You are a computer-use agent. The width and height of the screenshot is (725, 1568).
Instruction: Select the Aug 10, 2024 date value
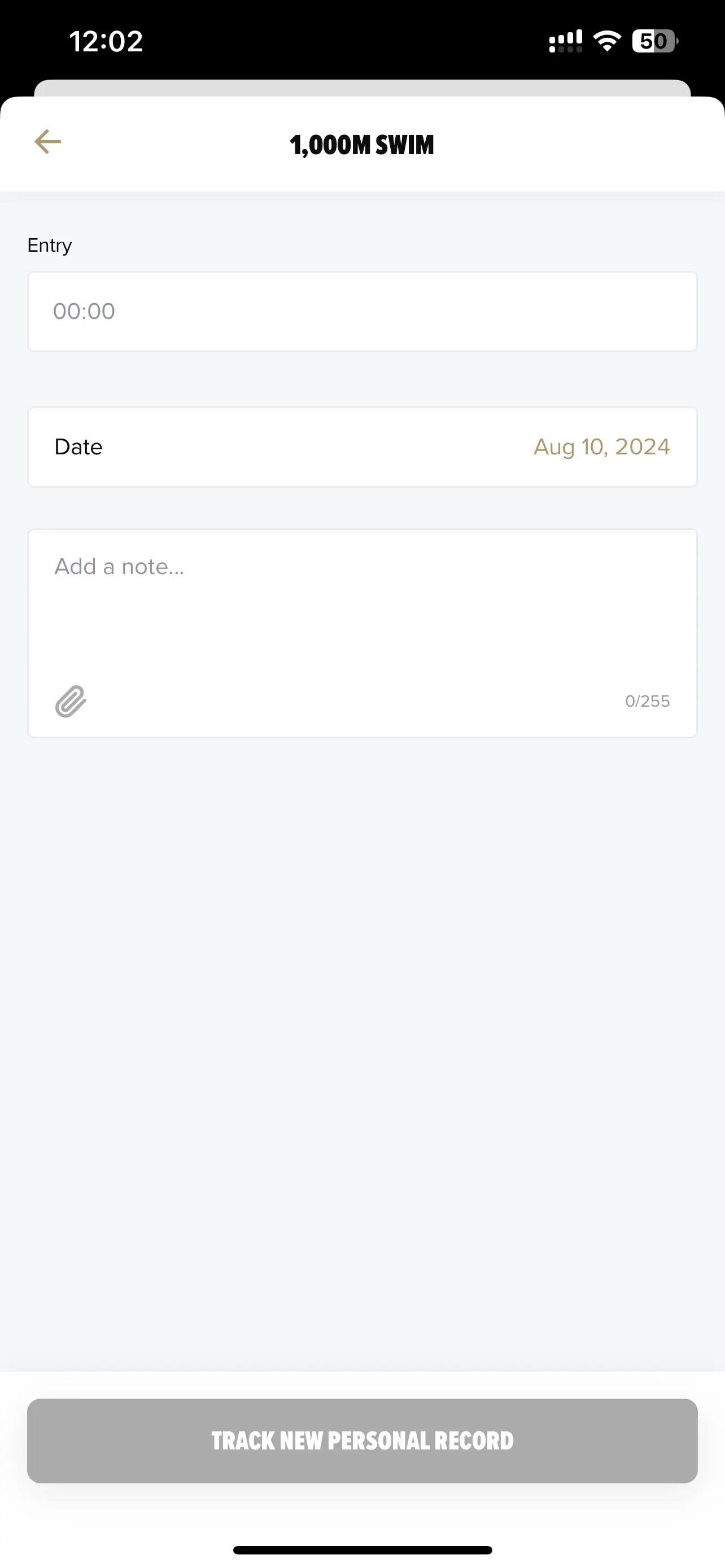tap(601, 447)
